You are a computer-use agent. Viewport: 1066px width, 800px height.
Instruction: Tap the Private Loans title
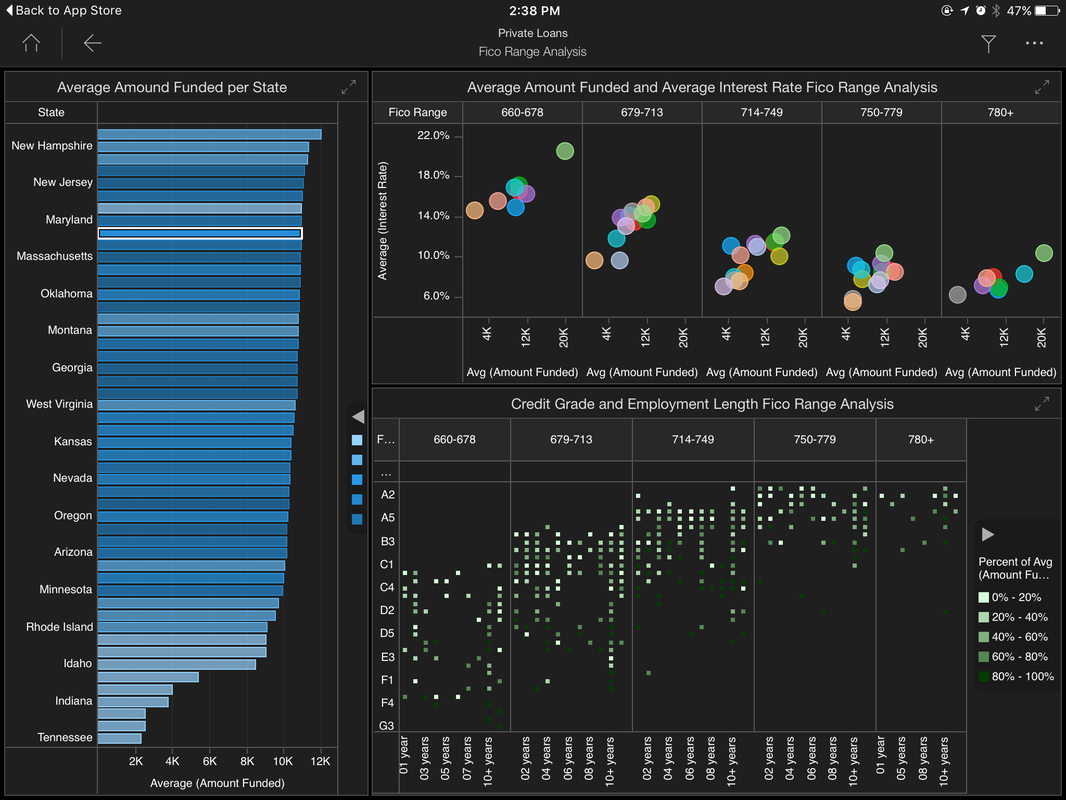click(x=532, y=33)
